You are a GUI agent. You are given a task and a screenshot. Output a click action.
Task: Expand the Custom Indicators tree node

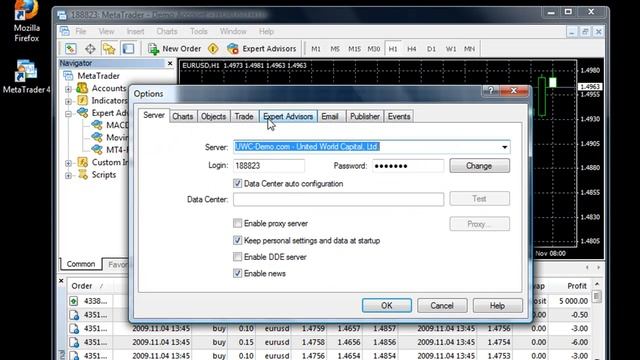69,163
